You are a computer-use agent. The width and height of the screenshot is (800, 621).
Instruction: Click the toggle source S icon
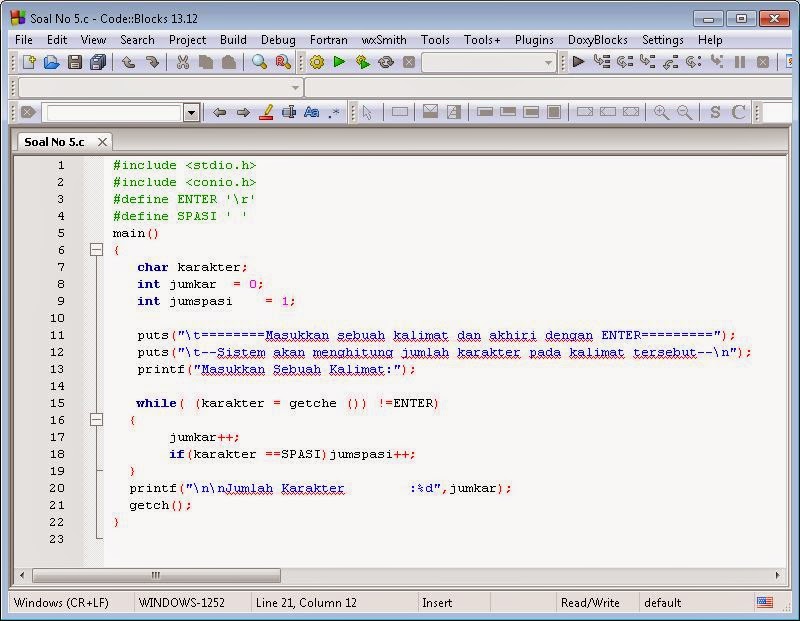715,112
